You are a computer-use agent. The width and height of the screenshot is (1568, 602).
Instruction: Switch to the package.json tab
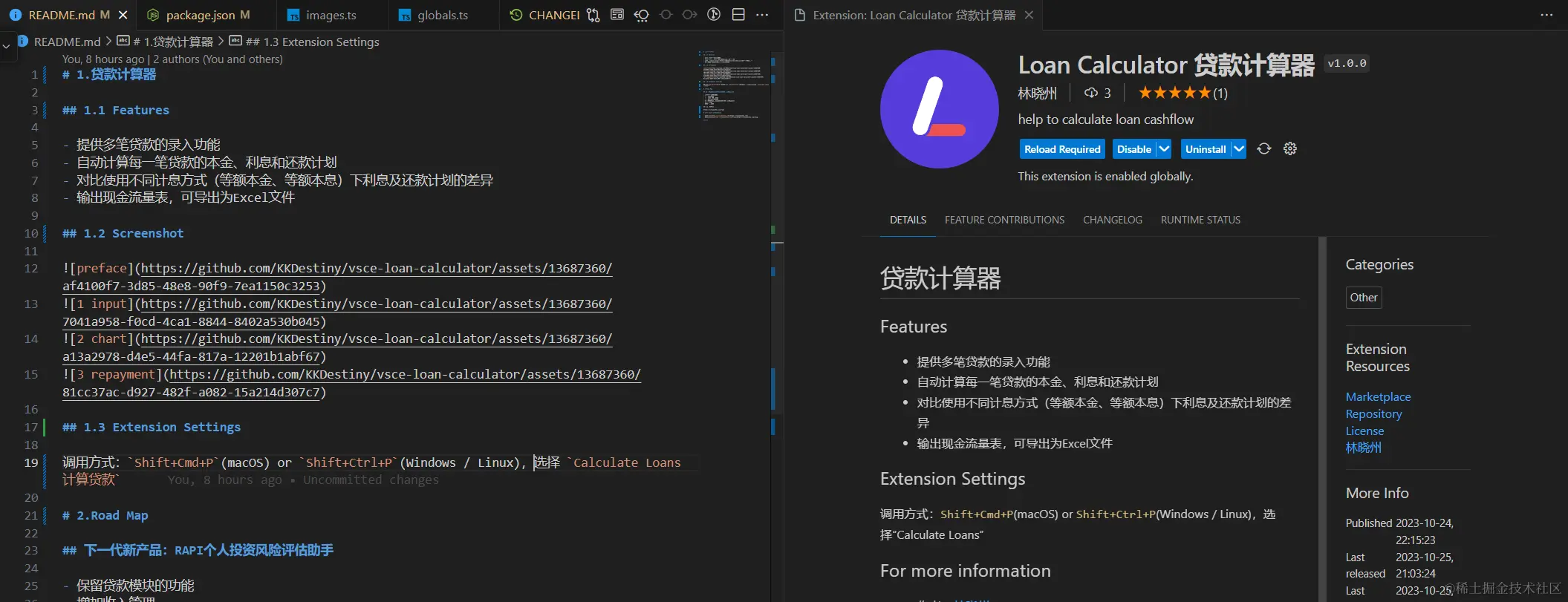[199, 15]
